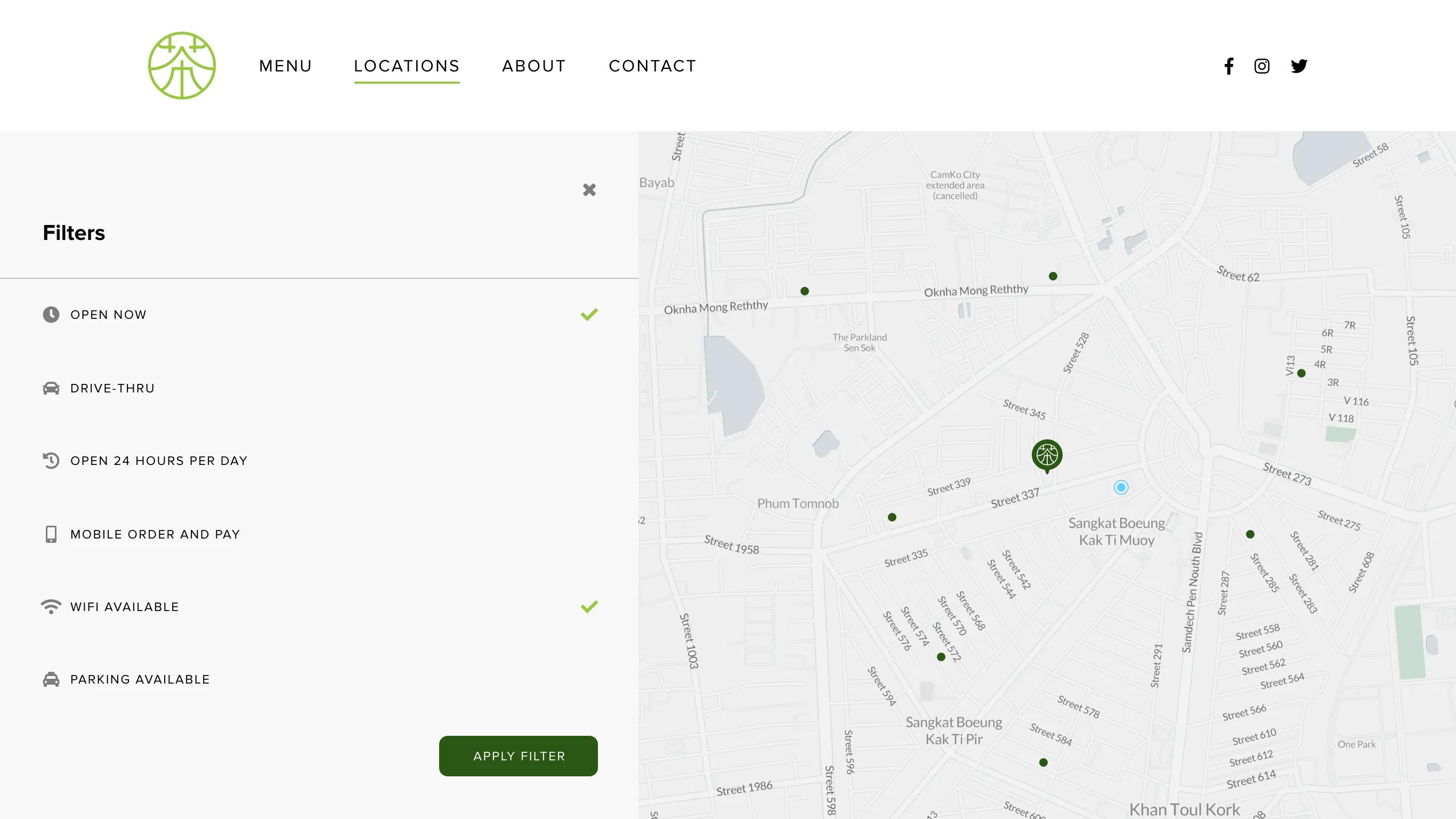Click the restaurant logo icon in header
Viewport: 1456px width, 819px height.
click(181, 65)
